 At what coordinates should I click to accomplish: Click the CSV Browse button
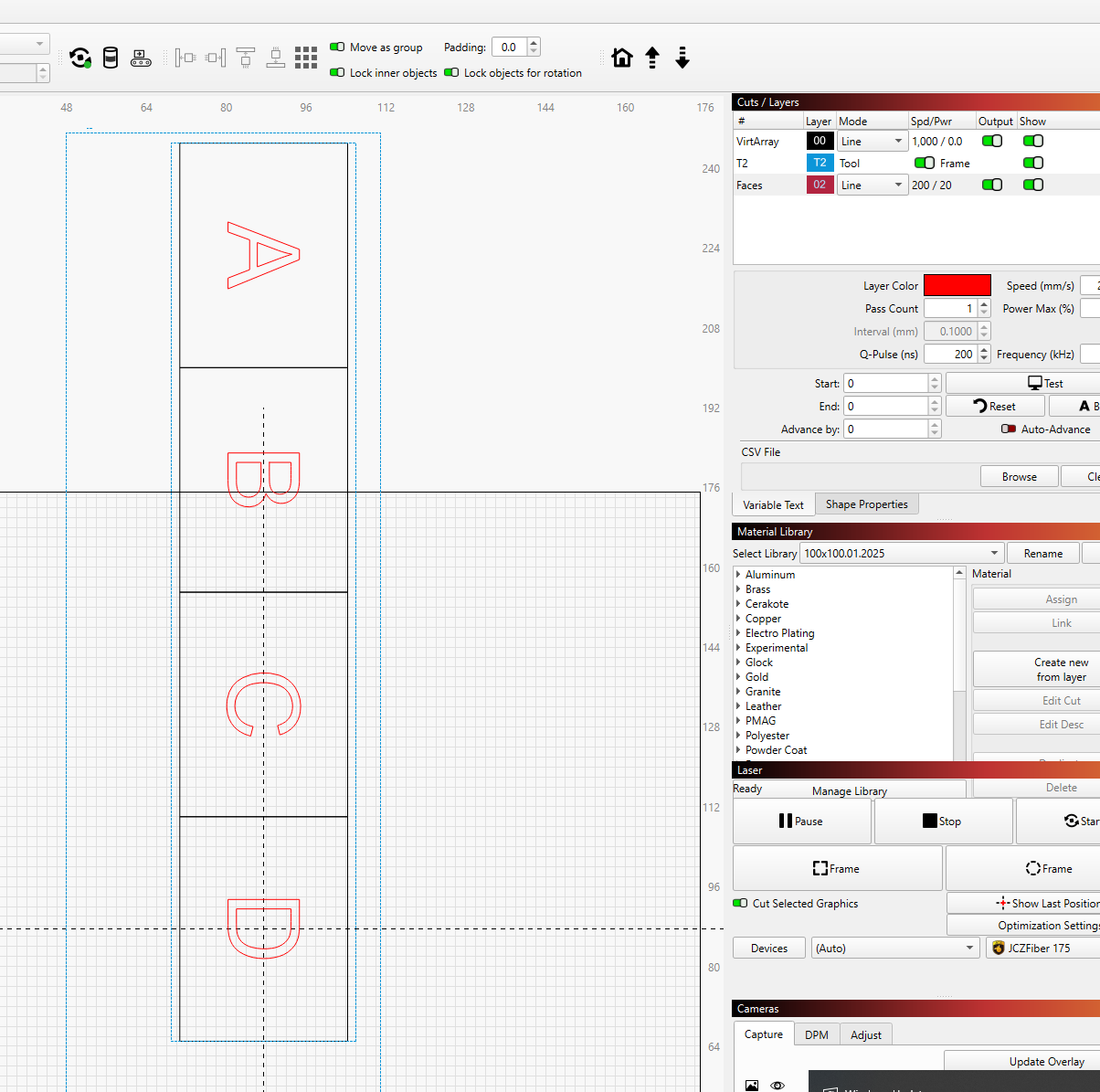(1019, 476)
